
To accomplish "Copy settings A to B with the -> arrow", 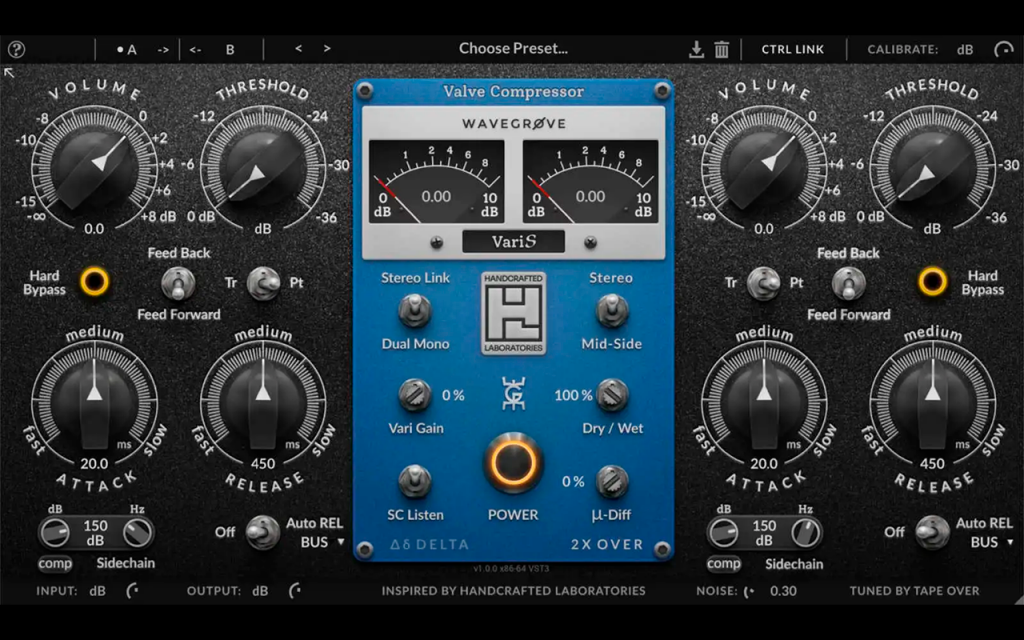I will 163,50.
